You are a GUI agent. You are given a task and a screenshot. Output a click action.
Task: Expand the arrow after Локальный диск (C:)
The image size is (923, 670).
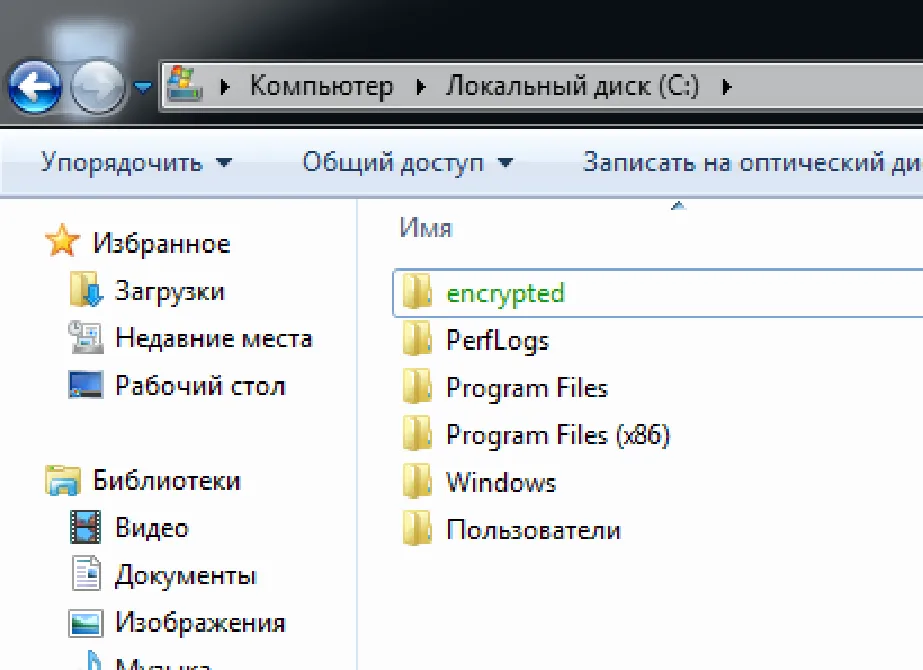point(726,87)
